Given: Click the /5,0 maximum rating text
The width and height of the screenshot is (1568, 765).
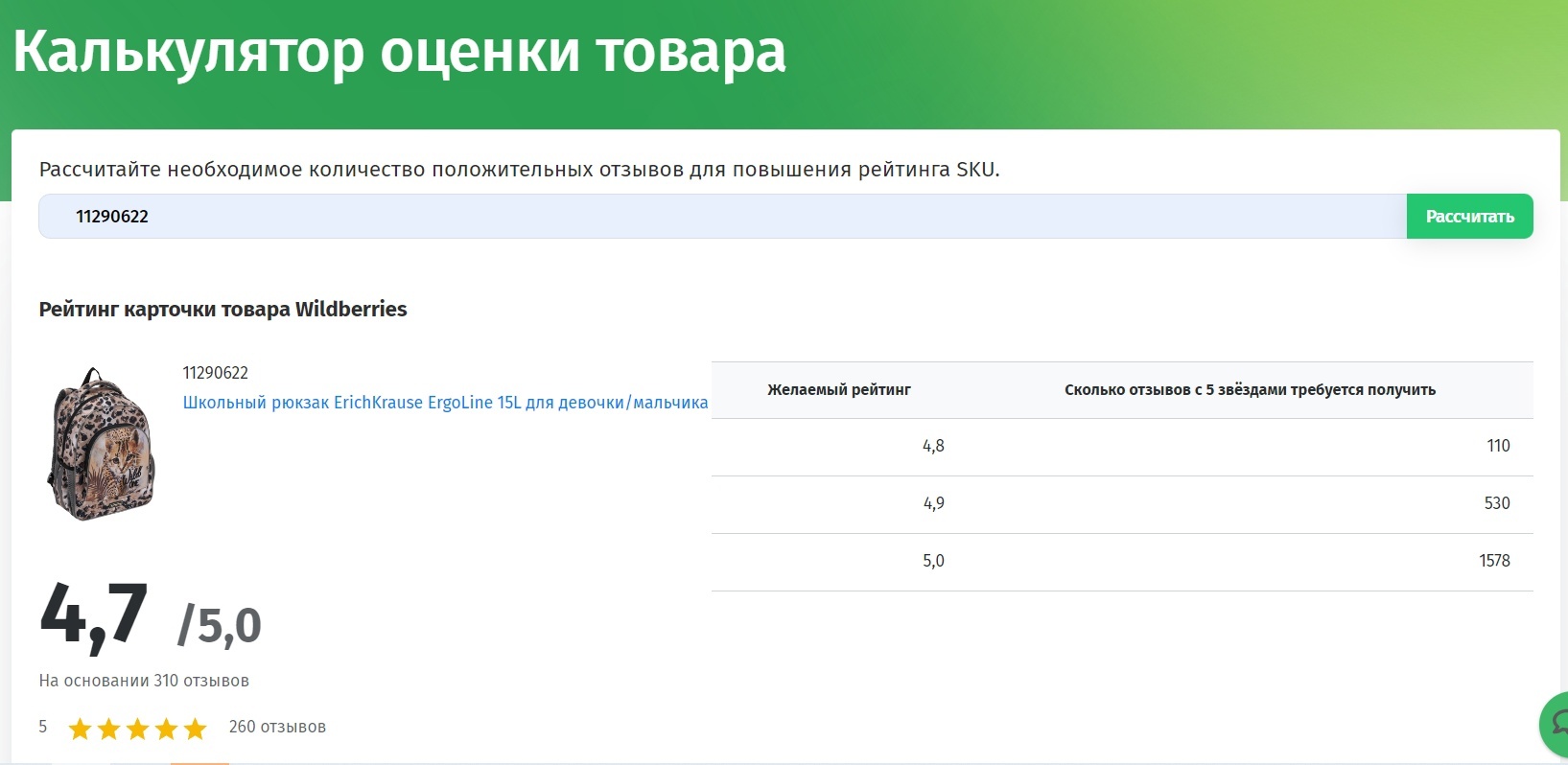Looking at the screenshot, I should pos(220,626).
